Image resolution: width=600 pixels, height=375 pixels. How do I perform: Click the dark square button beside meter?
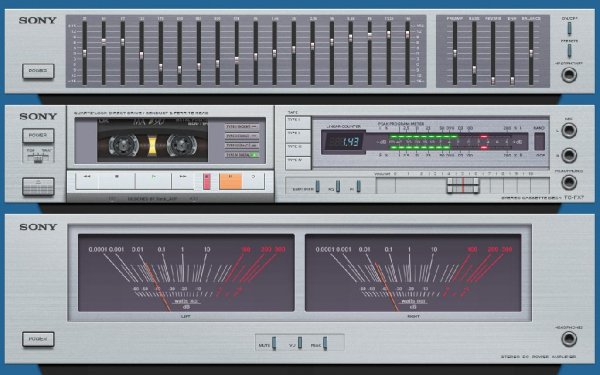pyautogui.click(x=540, y=141)
